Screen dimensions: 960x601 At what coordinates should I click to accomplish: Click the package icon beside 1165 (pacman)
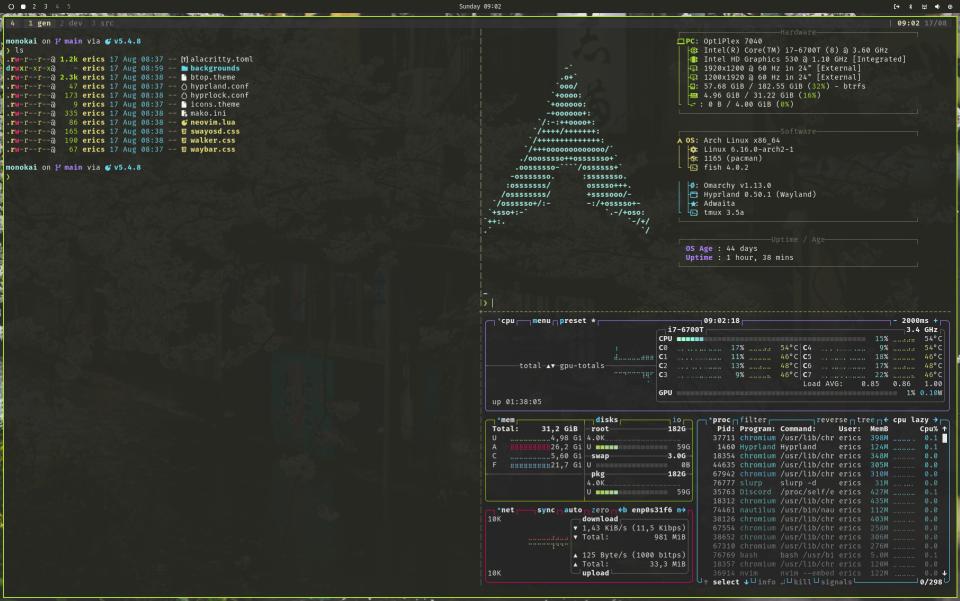694,159
